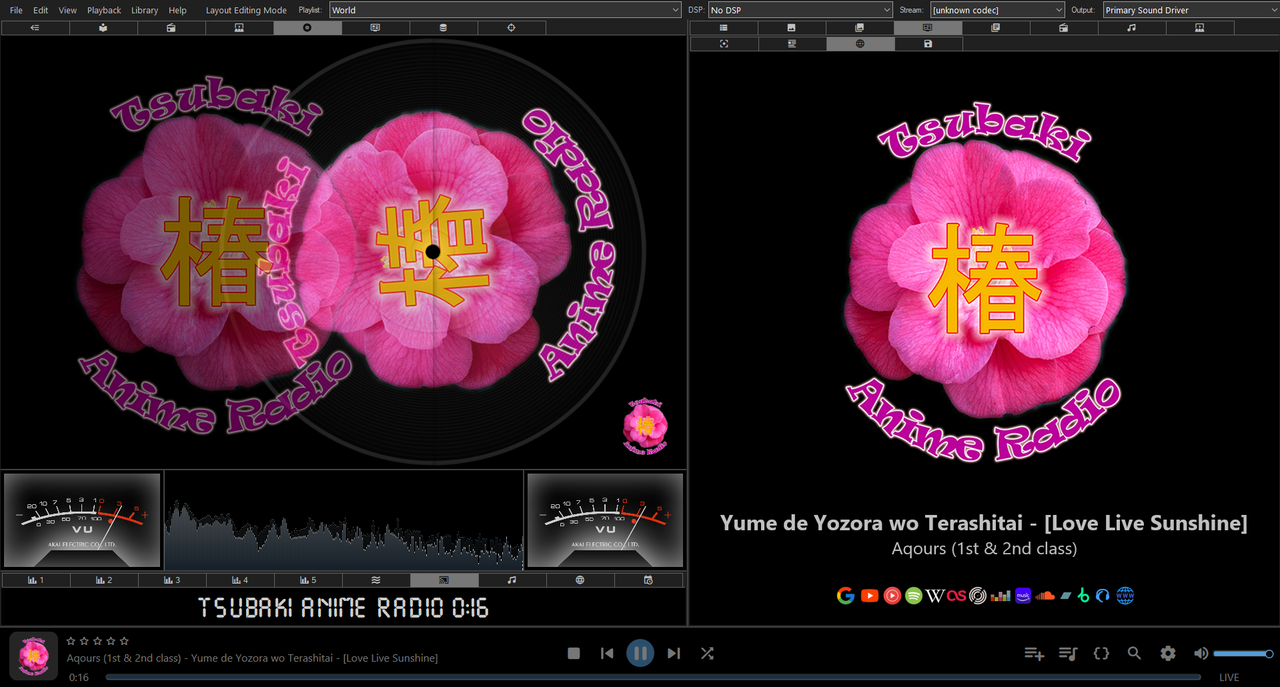The image size is (1280, 687).
Task: Open the SoundCloud link icon
Action: pos(1045,596)
